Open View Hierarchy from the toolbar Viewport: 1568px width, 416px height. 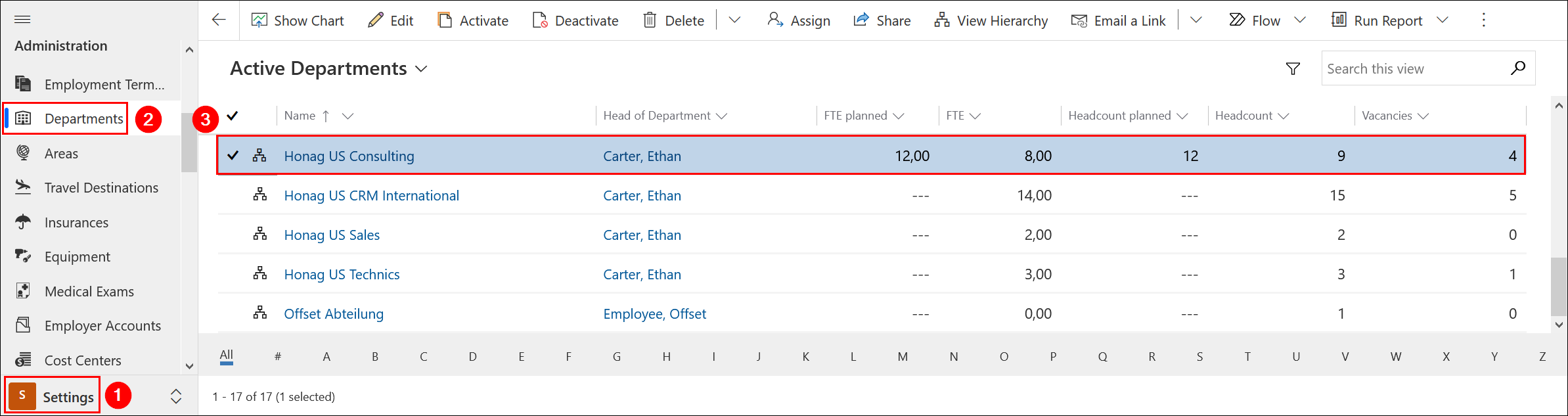click(x=991, y=20)
